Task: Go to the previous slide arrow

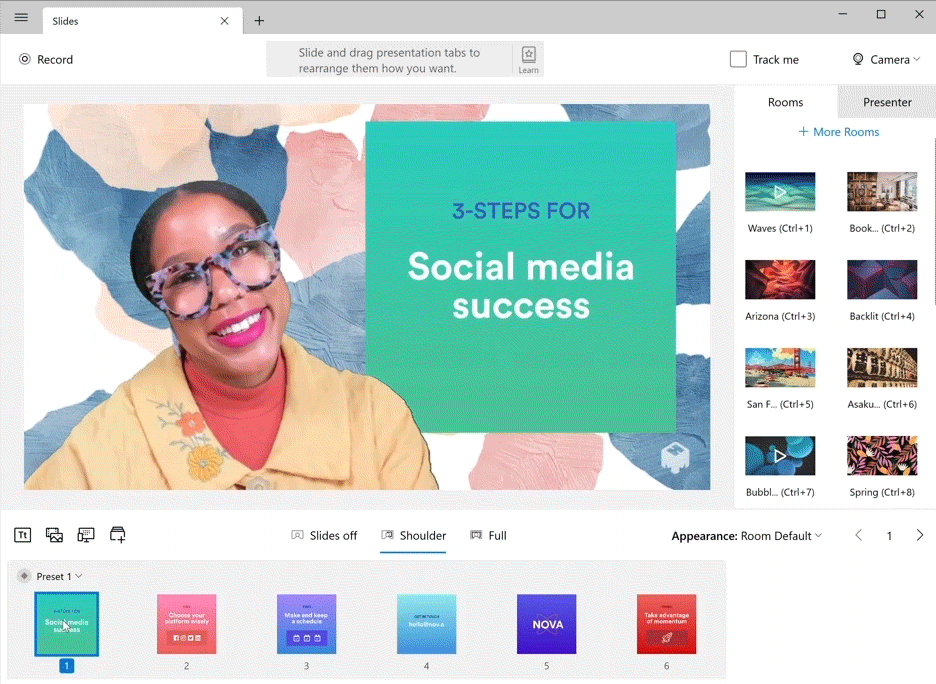Action: [x=858, y=535]
